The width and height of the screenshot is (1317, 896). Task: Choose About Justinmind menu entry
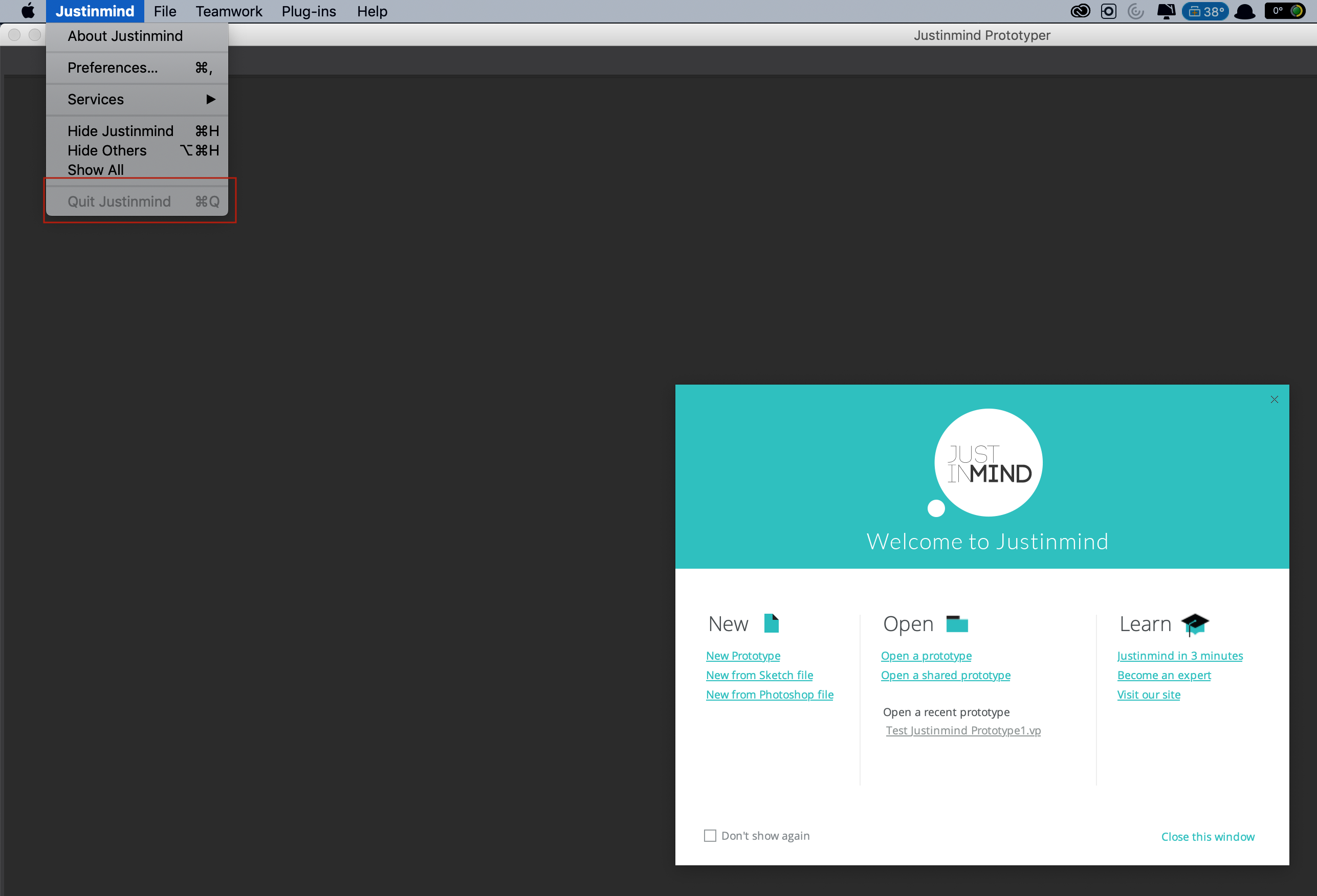coord(125,36)
